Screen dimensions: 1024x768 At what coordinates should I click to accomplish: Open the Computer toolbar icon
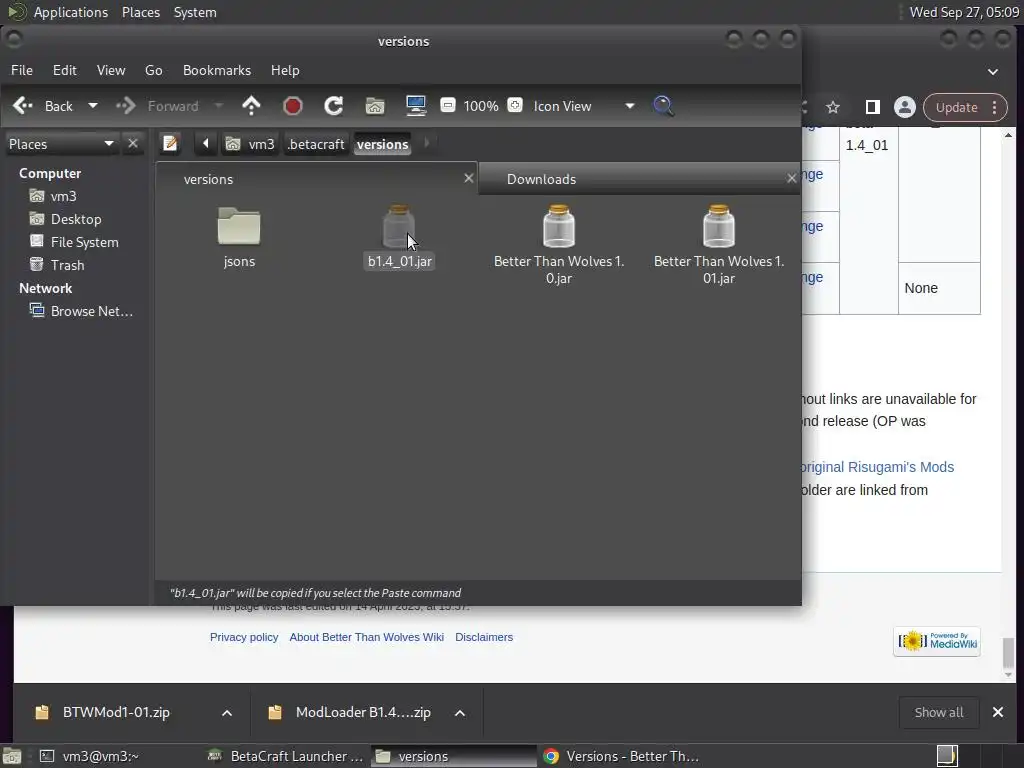pos(416,106)
